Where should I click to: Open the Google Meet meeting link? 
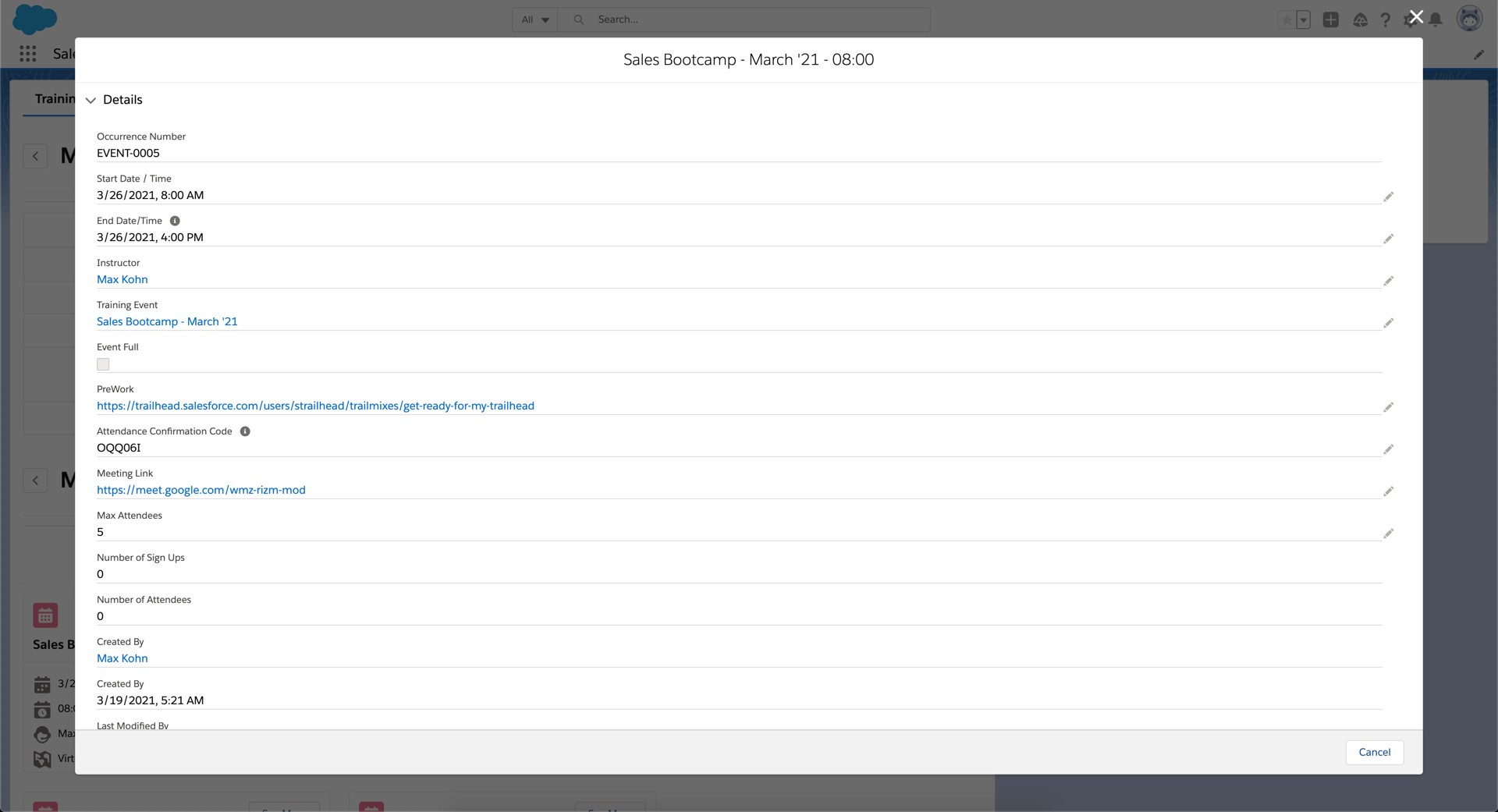coord(201,490)
